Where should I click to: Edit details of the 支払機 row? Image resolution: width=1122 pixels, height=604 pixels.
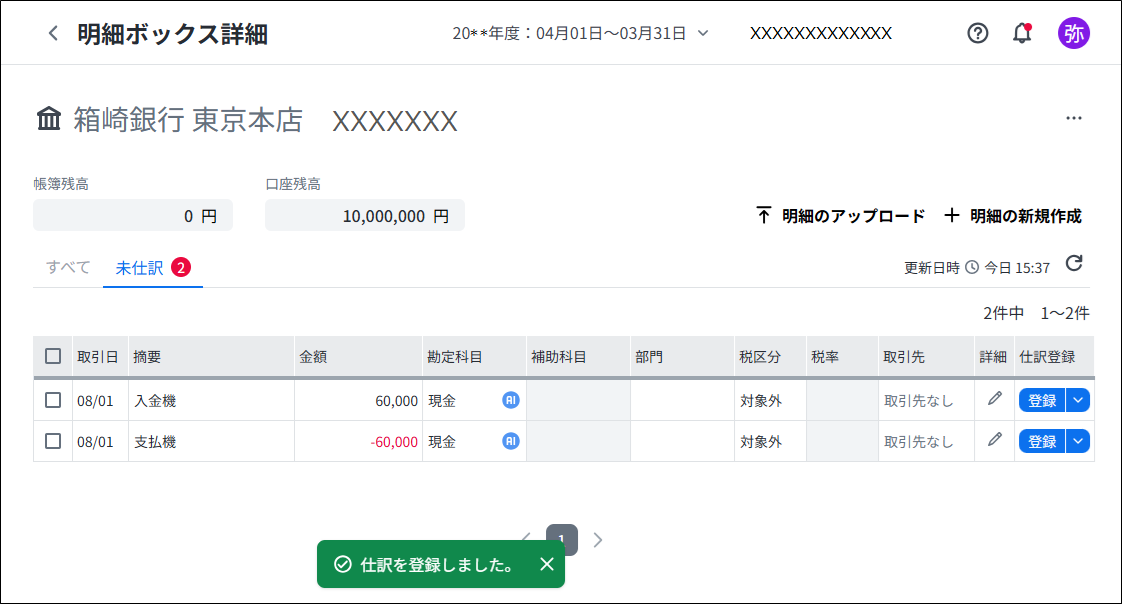(x=995, y=439)
